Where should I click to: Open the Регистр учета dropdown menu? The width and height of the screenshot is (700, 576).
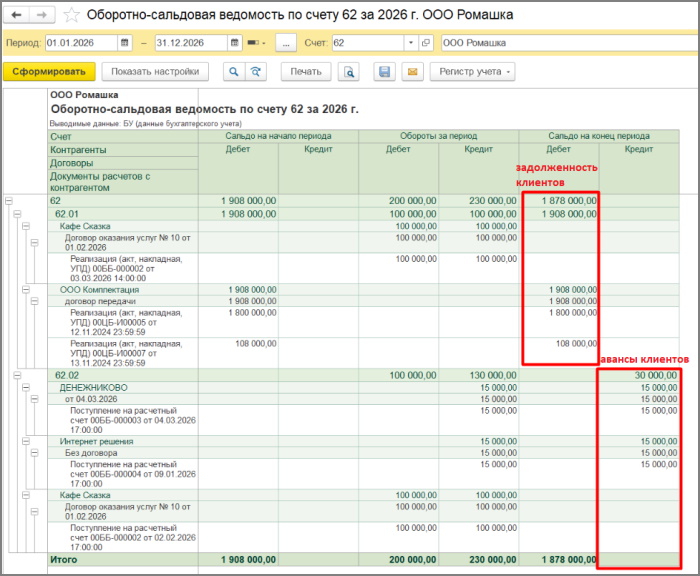click(472, 72)
